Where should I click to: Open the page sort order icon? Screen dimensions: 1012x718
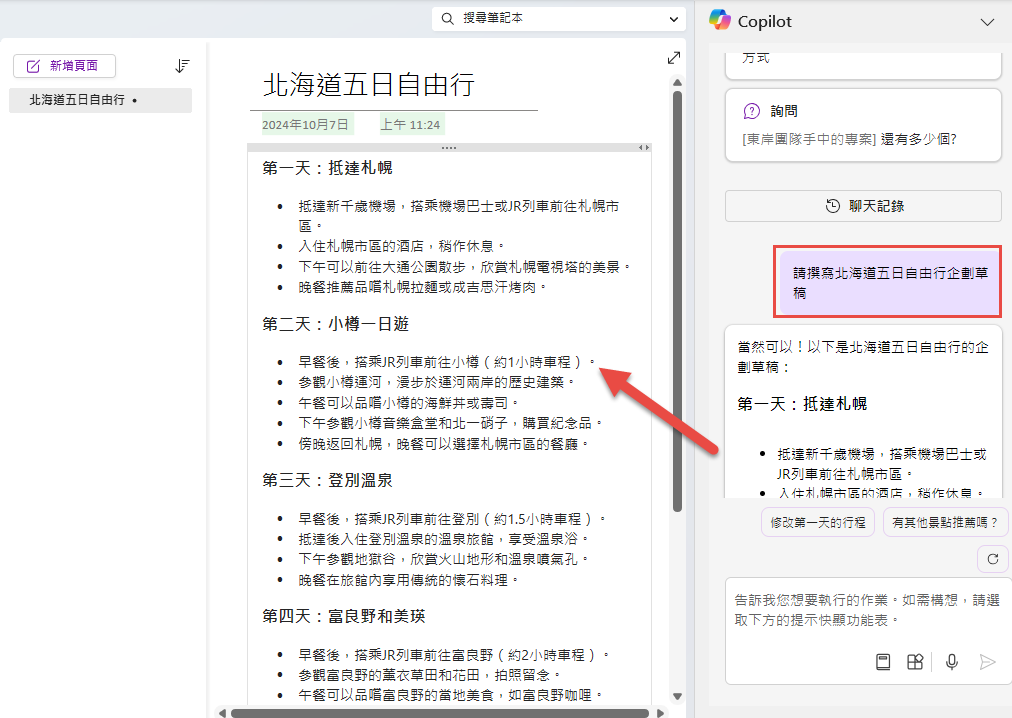pyautogui.click(x=182, y=66)
